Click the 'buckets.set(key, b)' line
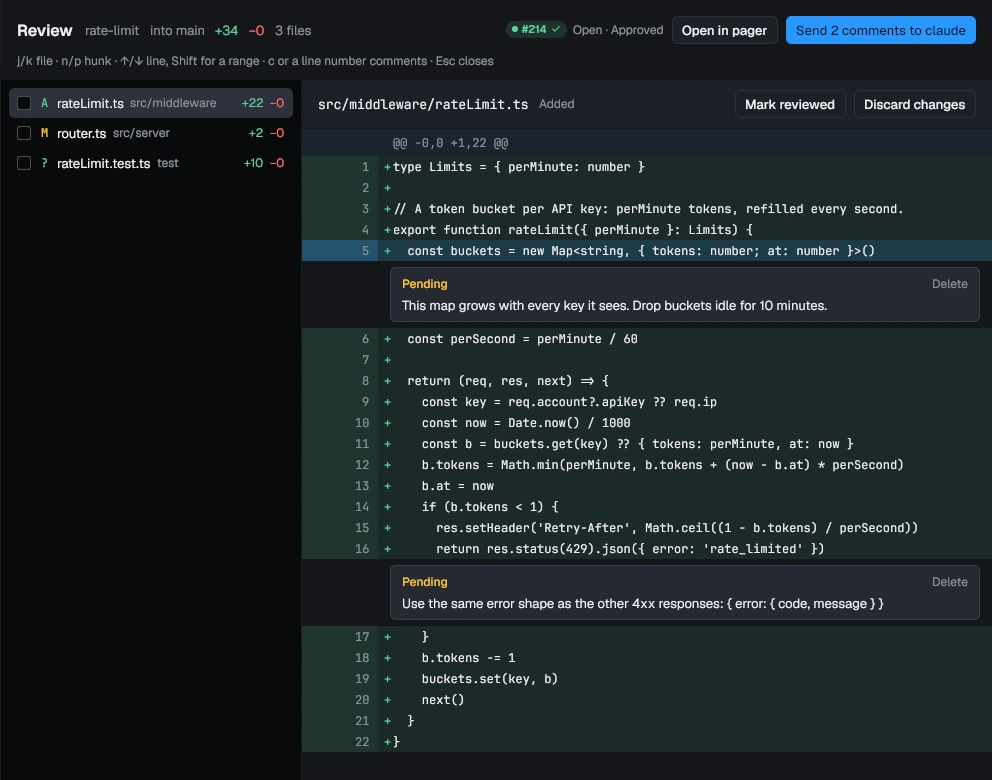The image size is (992, 780). 490,679
